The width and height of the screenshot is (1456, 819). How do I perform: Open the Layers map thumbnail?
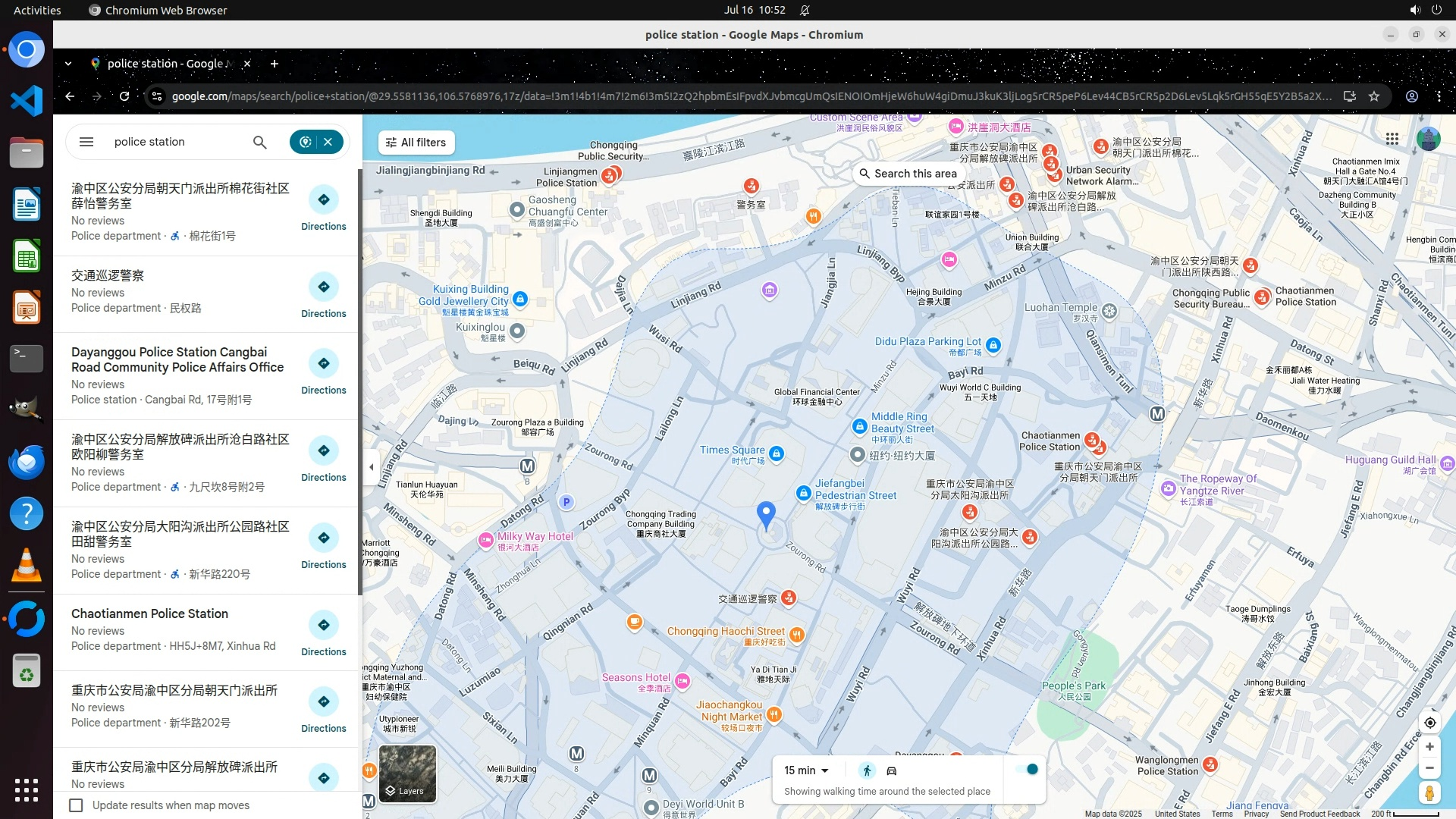(x=407, y=773)
